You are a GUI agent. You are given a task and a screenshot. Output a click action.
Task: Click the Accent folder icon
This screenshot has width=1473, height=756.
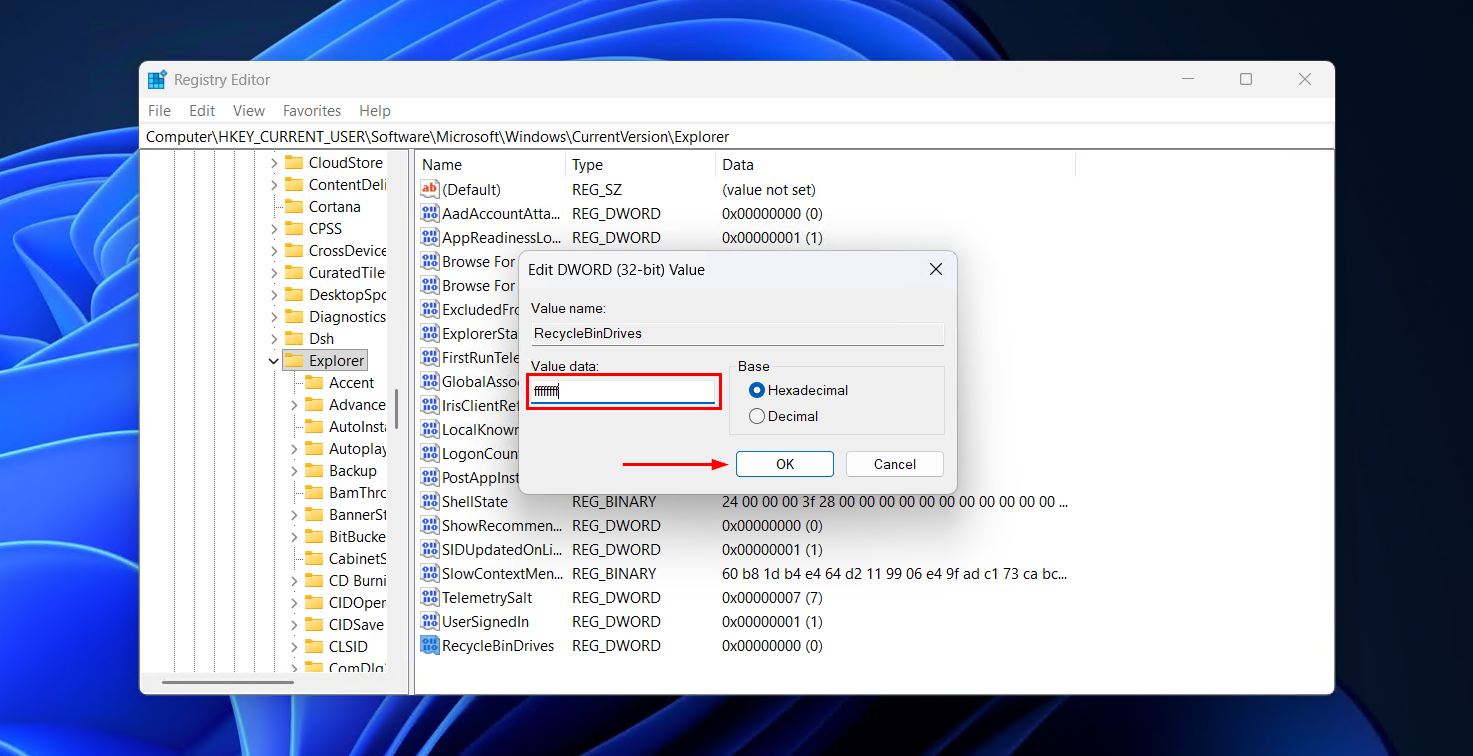[314, 382]
